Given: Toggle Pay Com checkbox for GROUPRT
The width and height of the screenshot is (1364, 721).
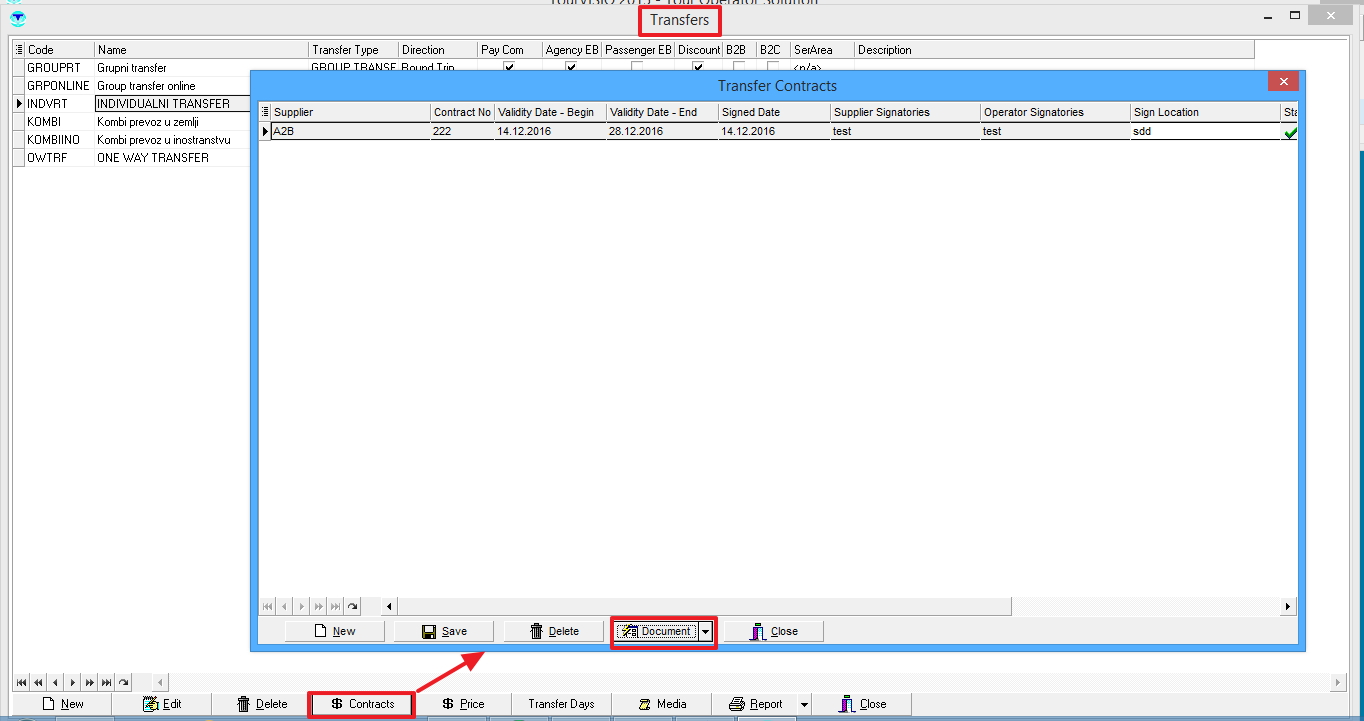Looking at the screenshot, I should [509, 68].
